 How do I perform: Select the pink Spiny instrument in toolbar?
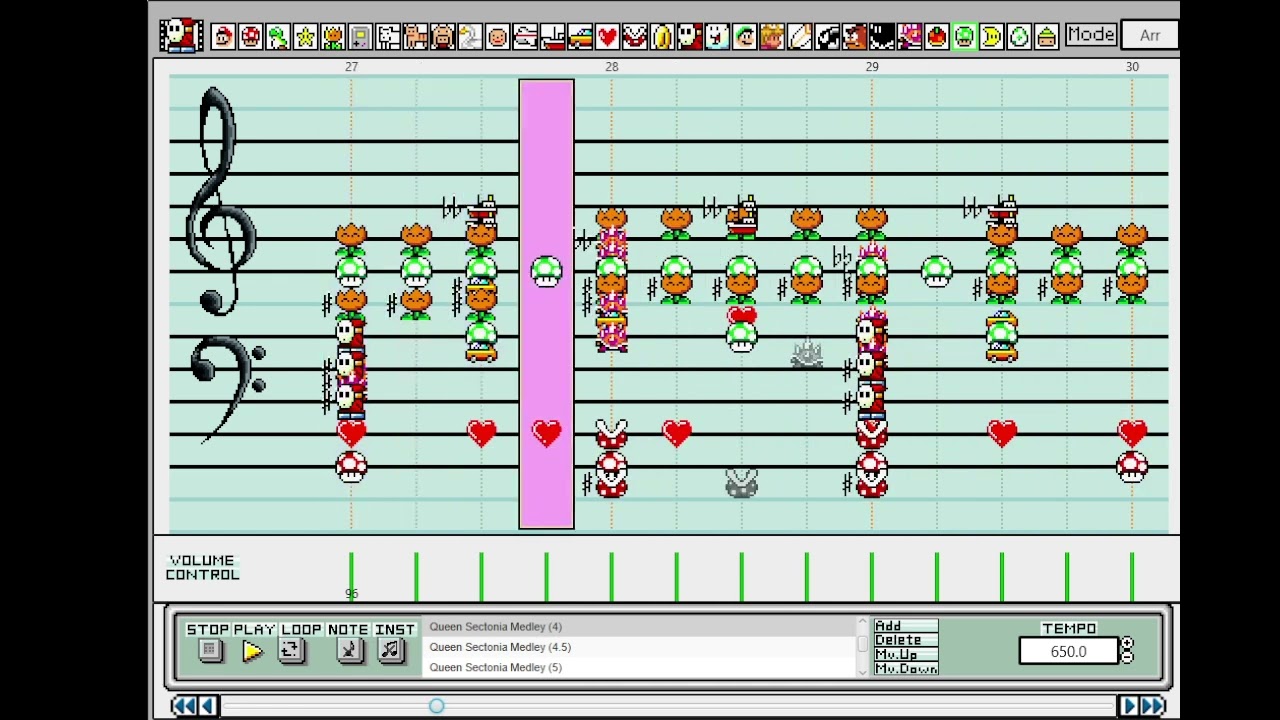(x=909, y=36)
